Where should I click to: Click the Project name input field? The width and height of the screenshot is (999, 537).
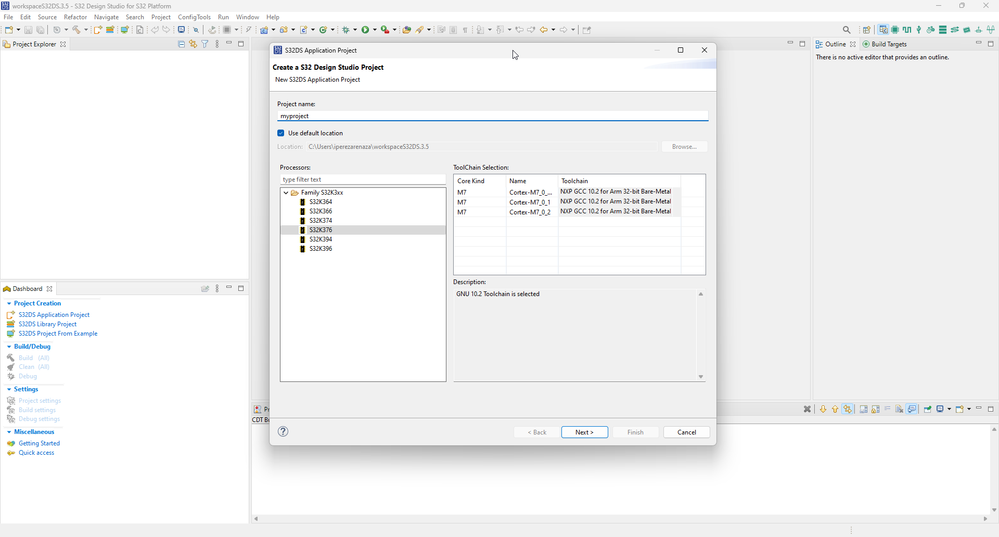(492, 116)
